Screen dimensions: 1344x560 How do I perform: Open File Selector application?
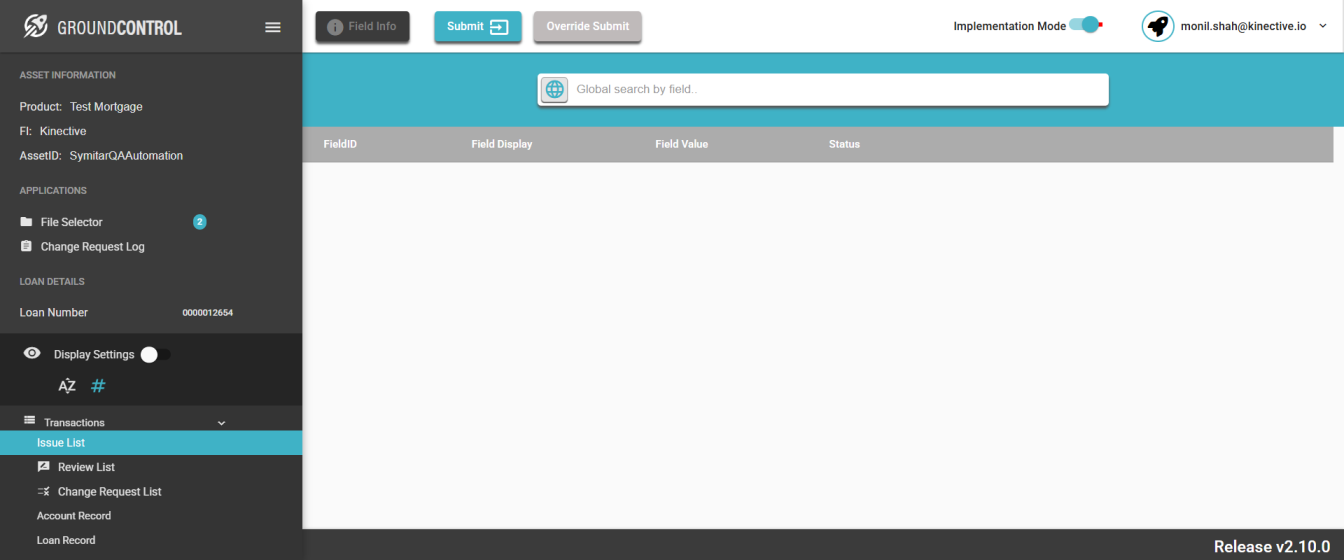[71, 222]
